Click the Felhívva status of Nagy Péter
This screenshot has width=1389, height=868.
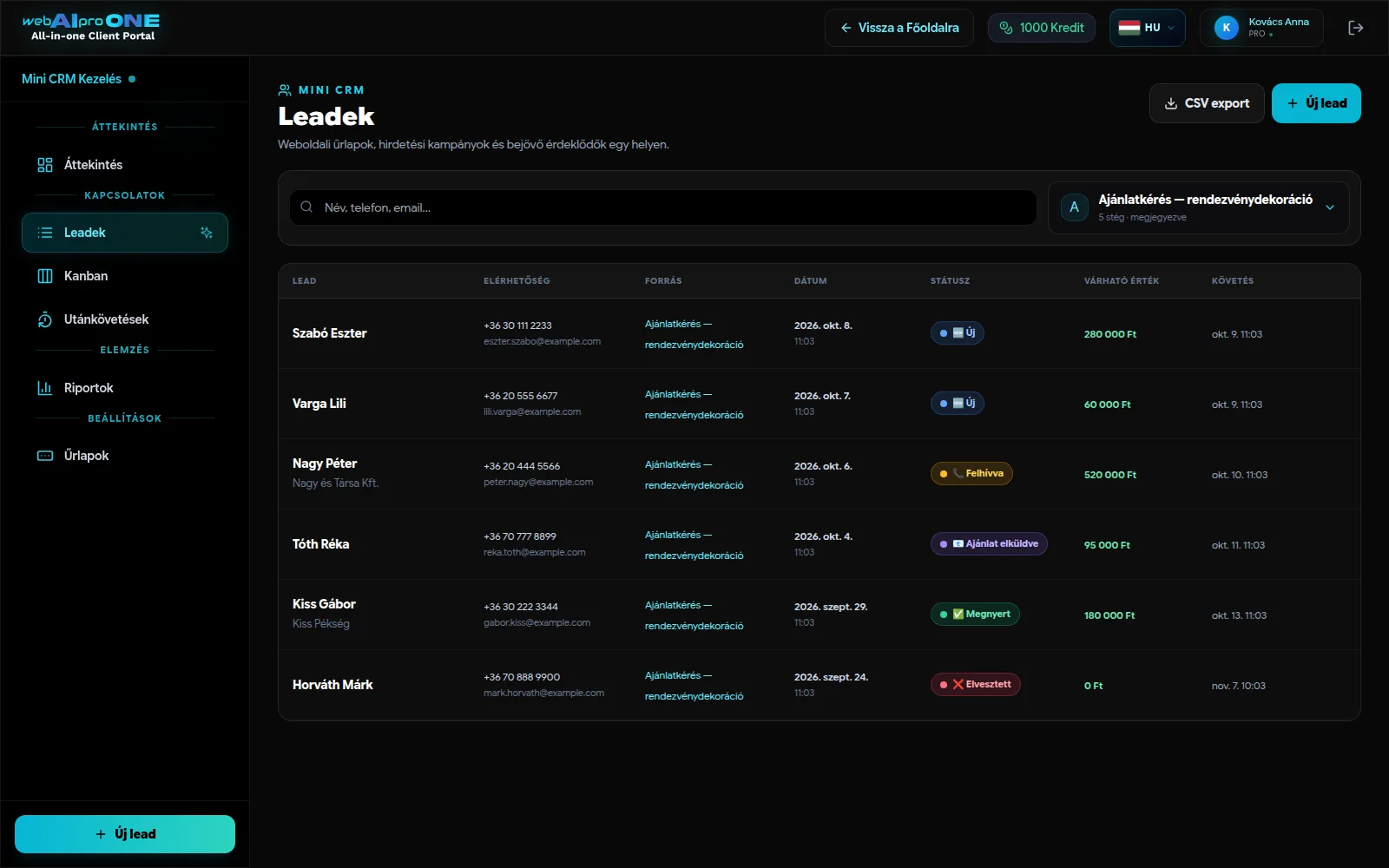click(x=971, y=474)
